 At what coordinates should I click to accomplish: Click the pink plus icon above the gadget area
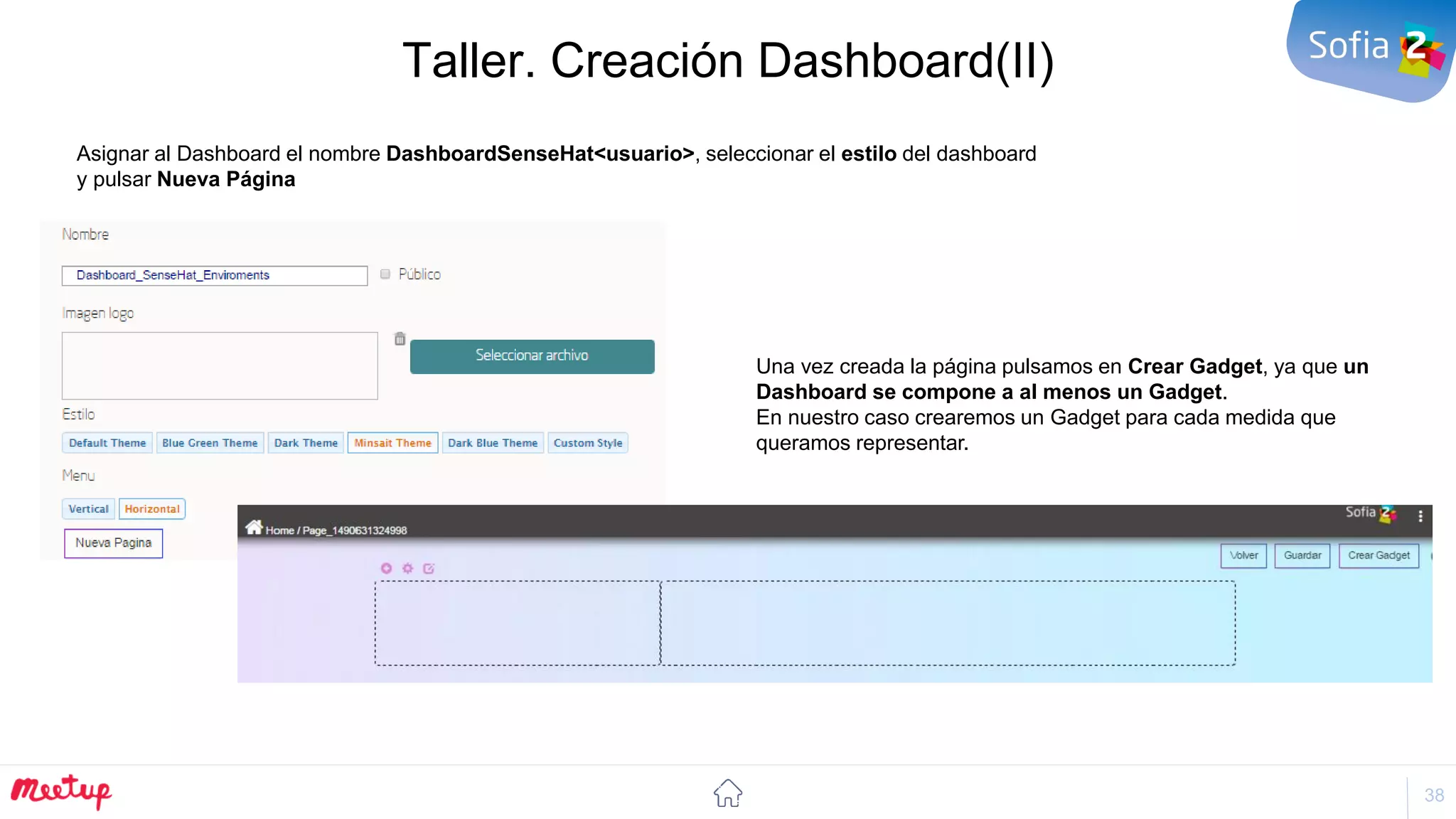click(x=386, y=568)
